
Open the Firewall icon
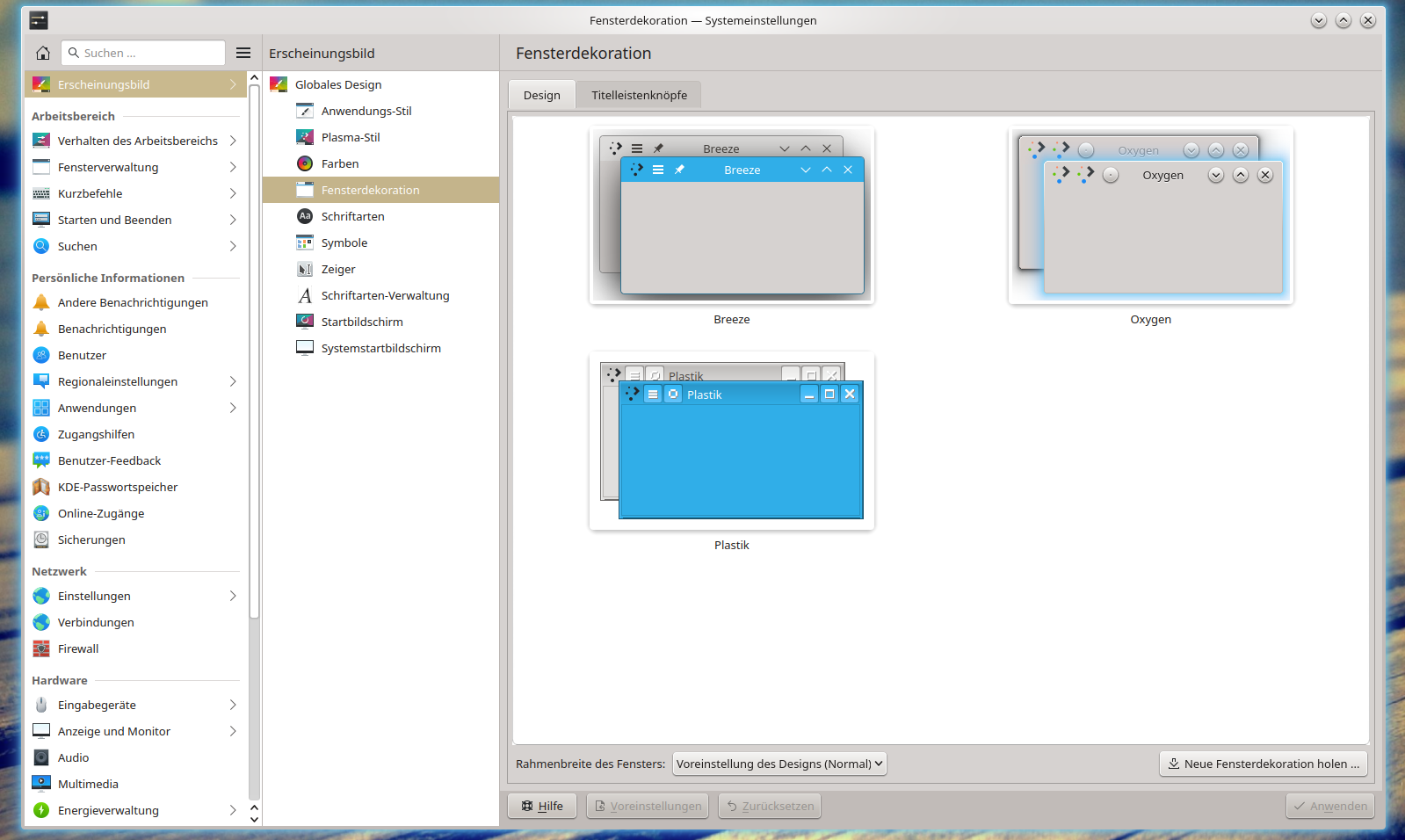point(41,648)
